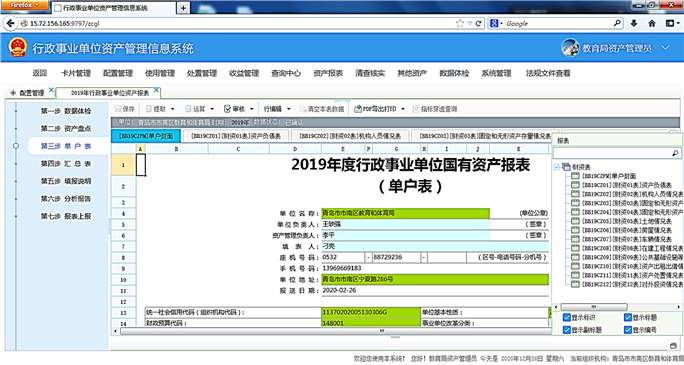Toggle the 显示副标题 checkbox
Screen dimensions: 684x365
pos(567,330)
